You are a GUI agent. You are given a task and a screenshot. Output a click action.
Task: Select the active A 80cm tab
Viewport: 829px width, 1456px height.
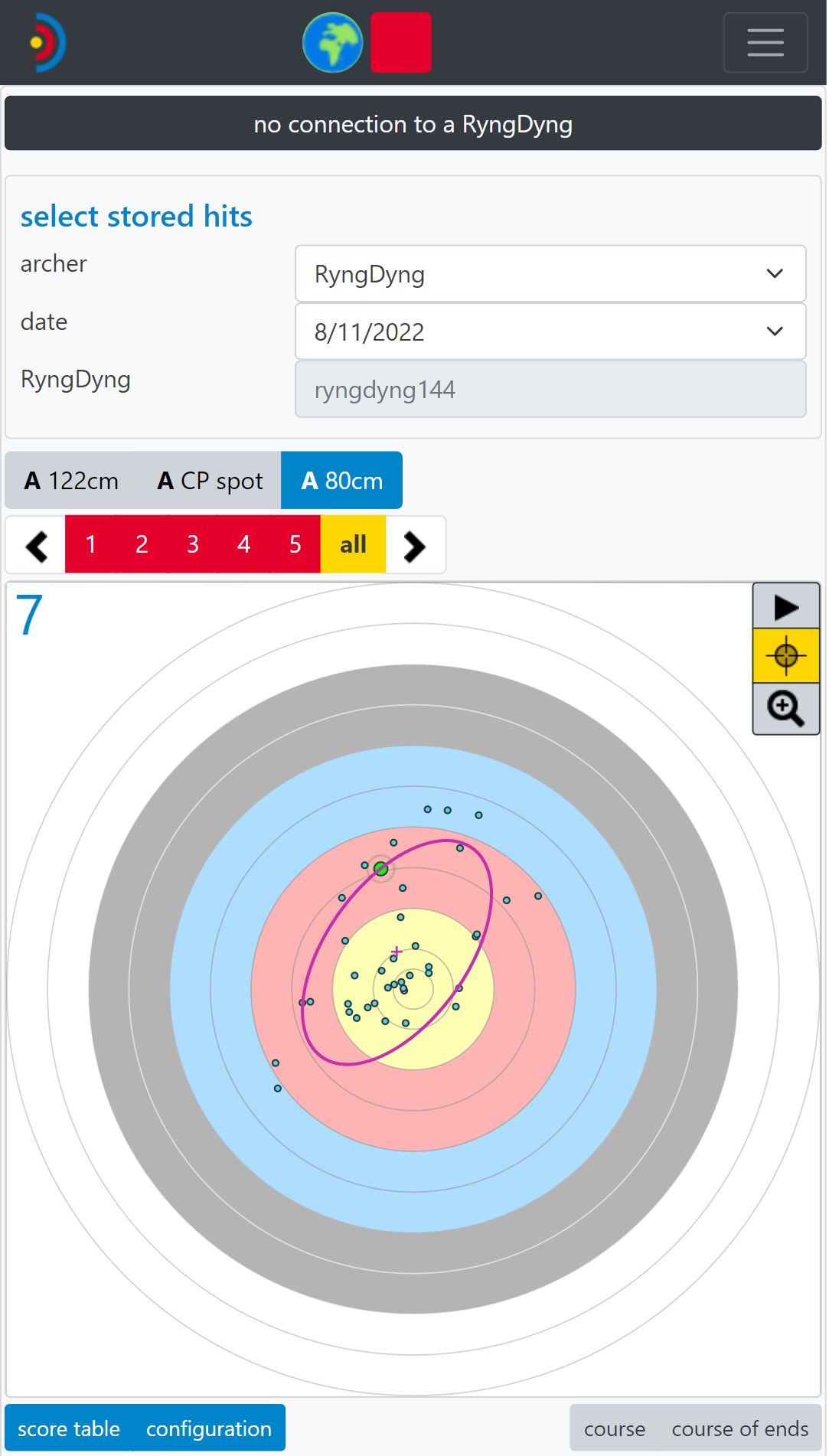point(341,481)
